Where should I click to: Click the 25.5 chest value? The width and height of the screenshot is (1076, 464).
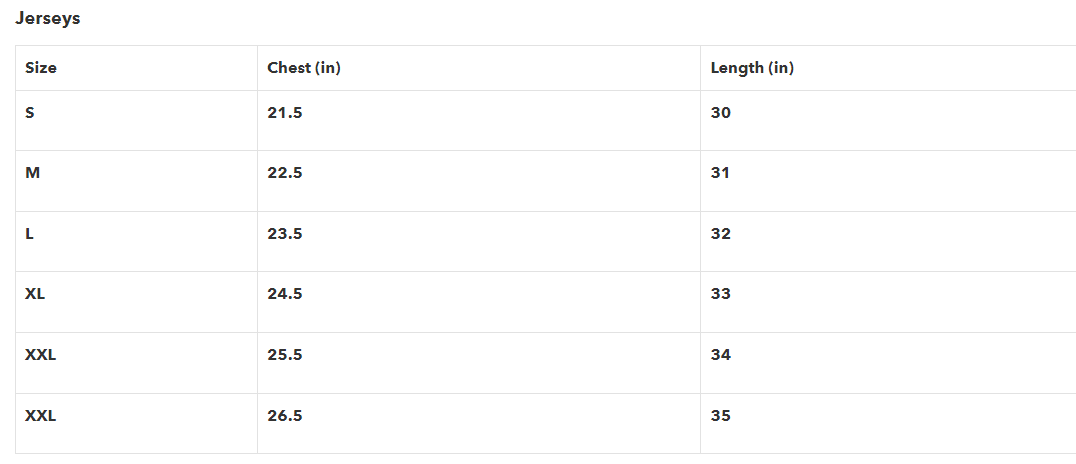point(285,355)
